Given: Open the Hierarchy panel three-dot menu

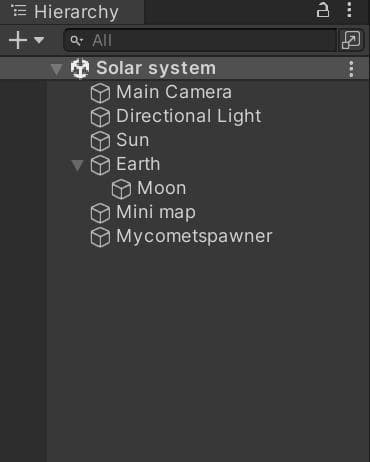Looking at the screenshot, I should (349, 10).
